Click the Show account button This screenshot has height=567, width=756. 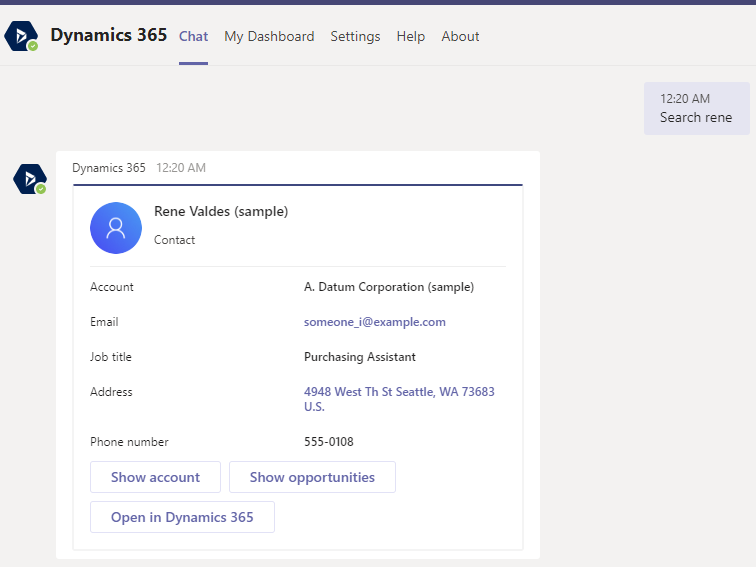click(155, 477)
